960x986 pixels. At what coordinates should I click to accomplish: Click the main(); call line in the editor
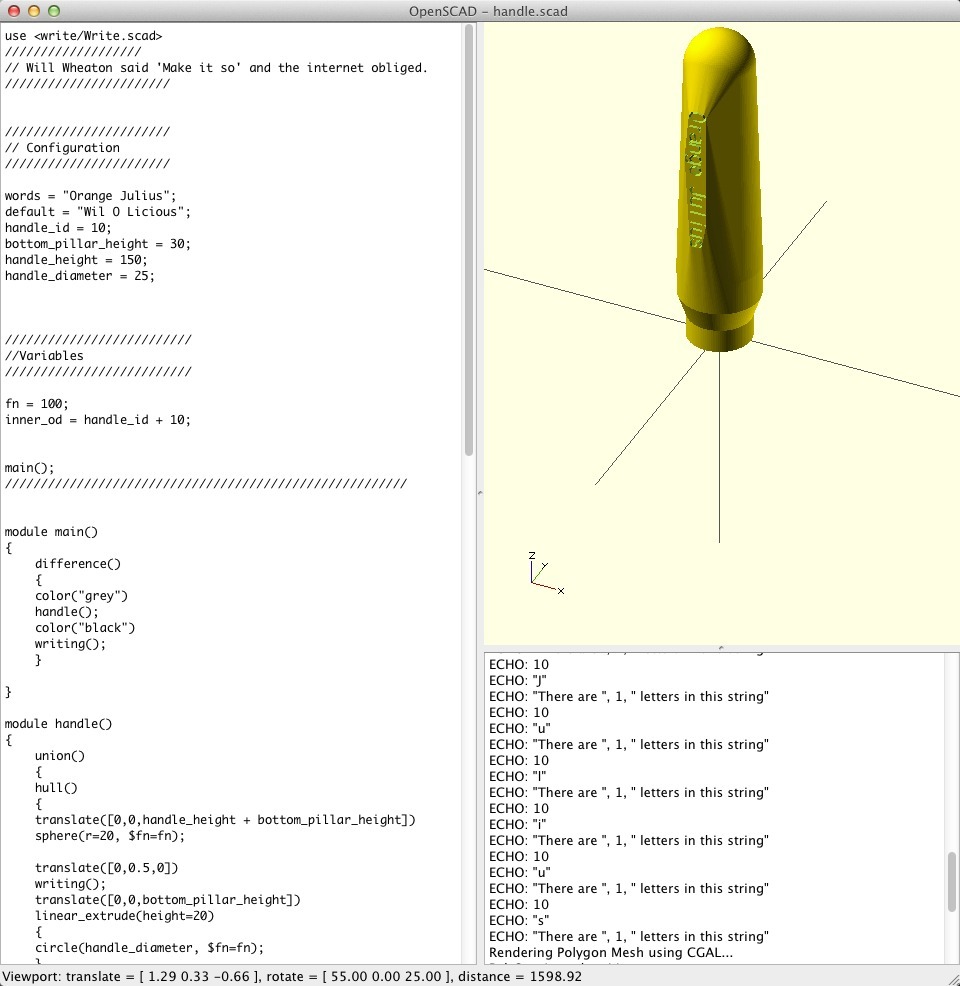pos(29,468)
